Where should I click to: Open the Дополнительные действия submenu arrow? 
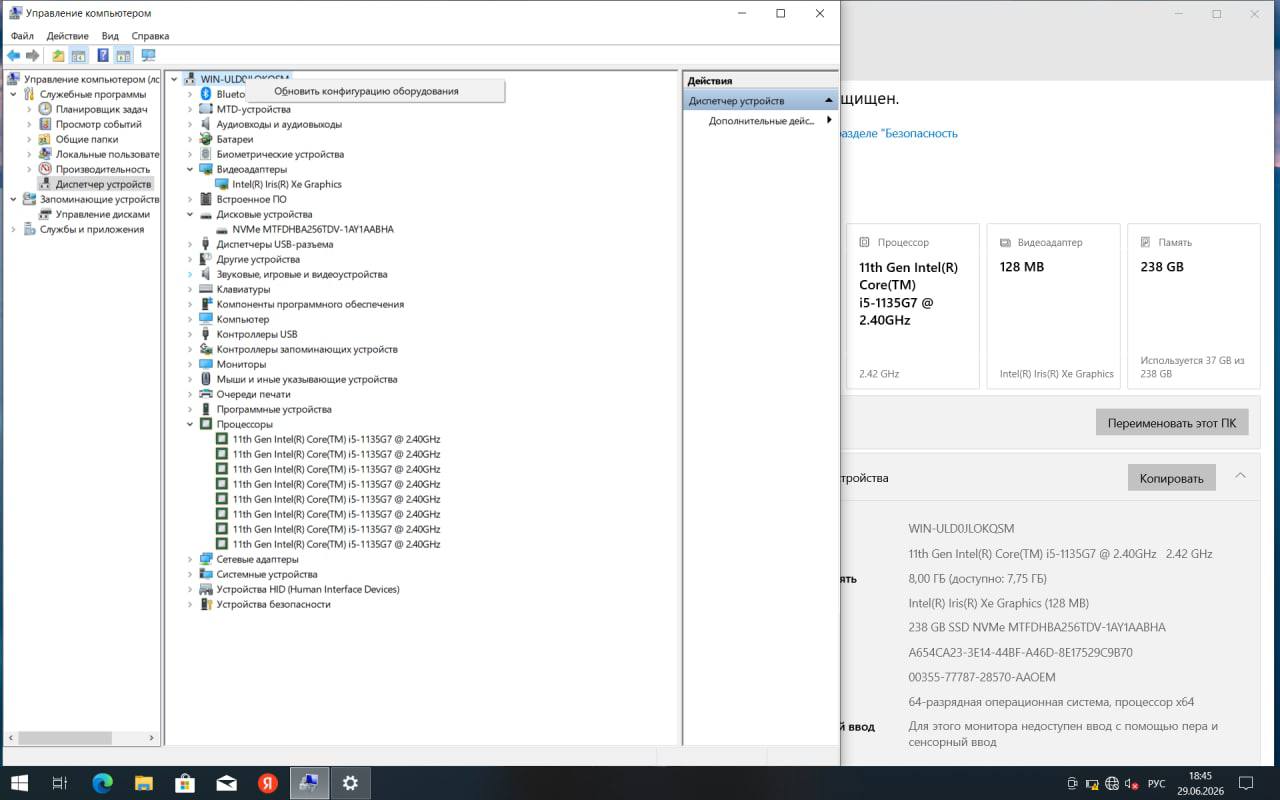(x=829, y=120)
